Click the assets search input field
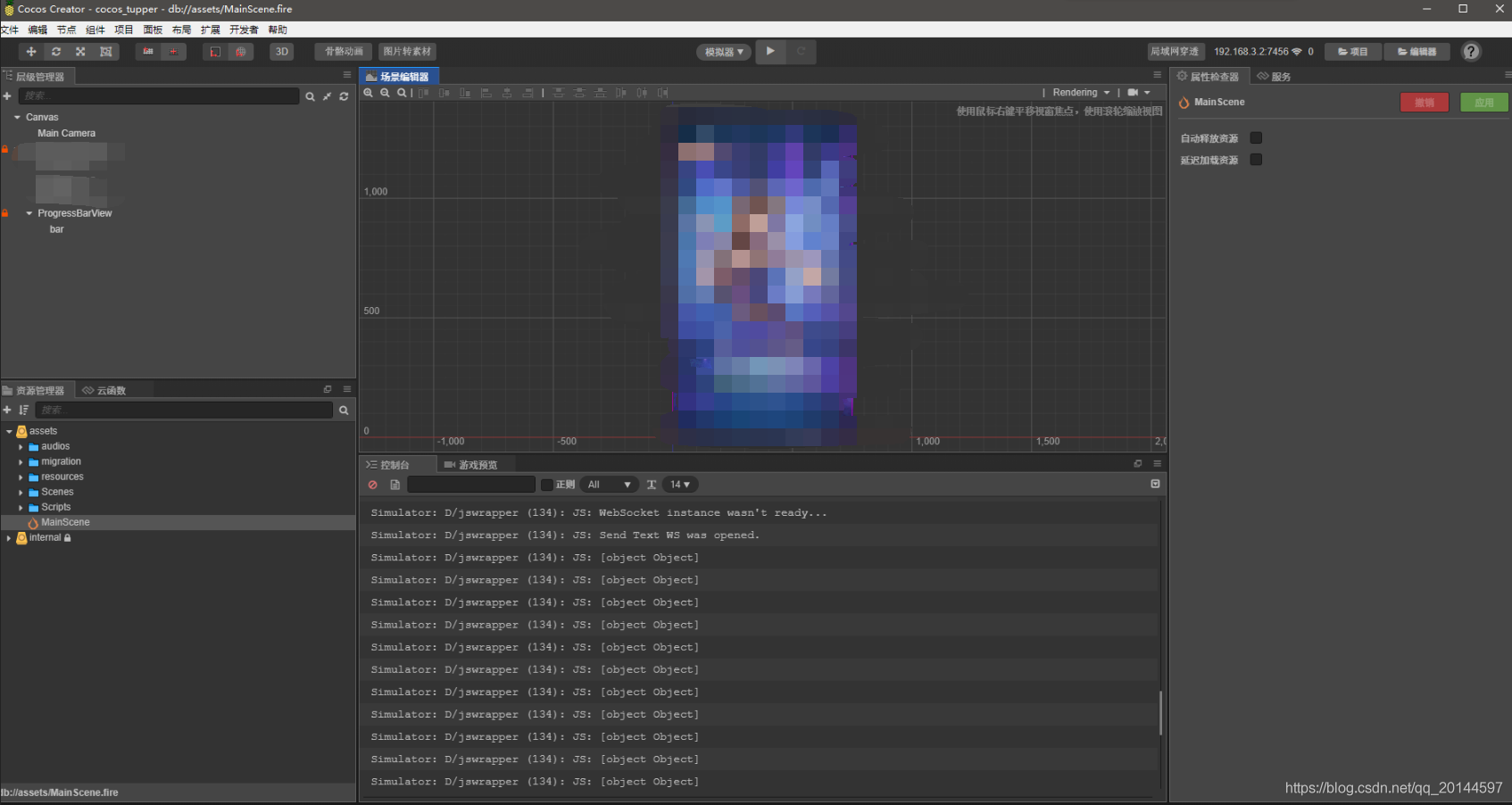 click(x=184, y=411)
